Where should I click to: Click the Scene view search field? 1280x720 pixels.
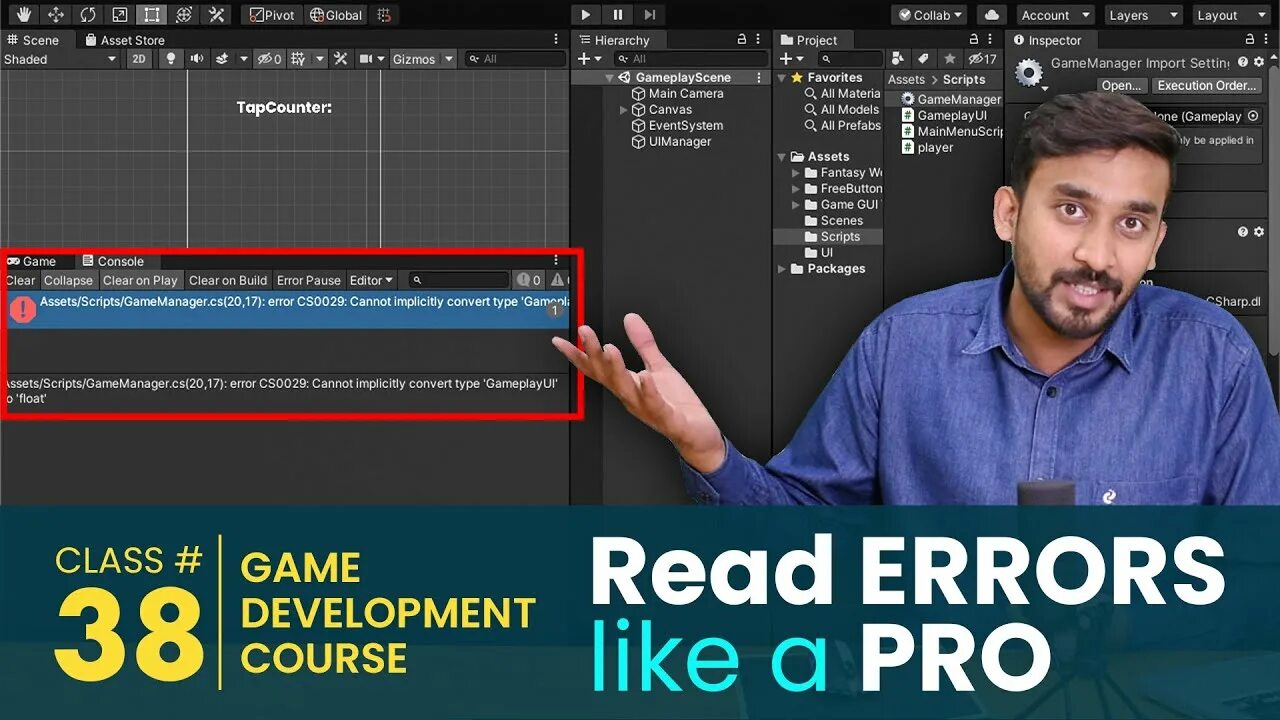(x=516, y=59)
